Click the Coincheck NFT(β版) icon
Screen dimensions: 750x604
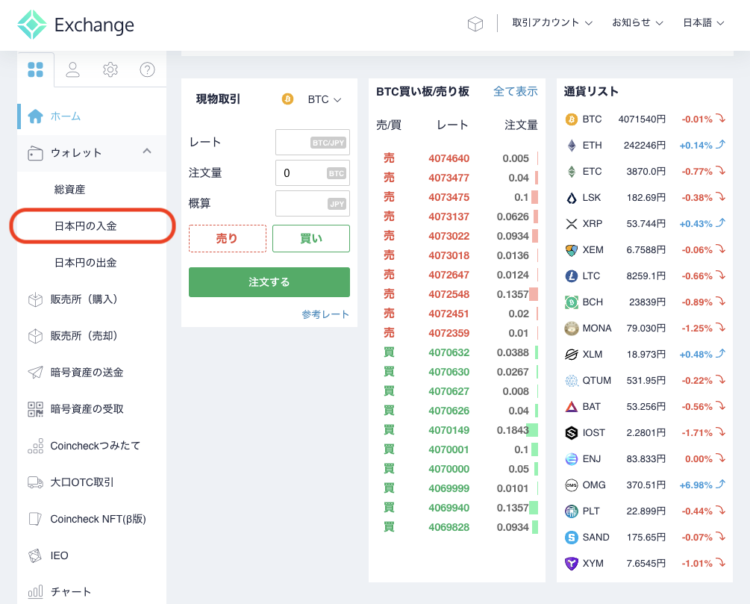coord(35,519)
